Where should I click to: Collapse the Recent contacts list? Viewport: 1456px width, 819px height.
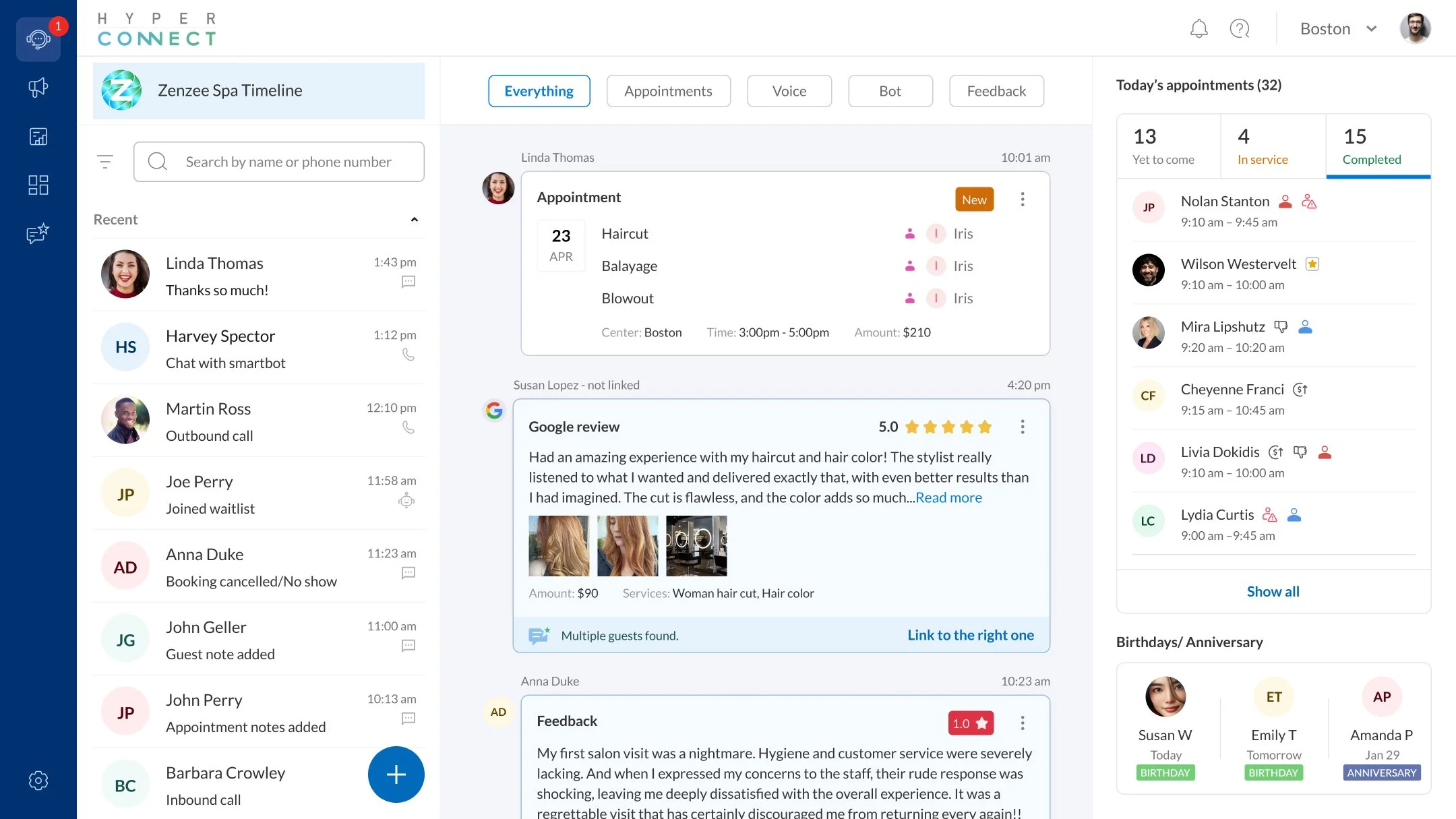coord(414,220)
